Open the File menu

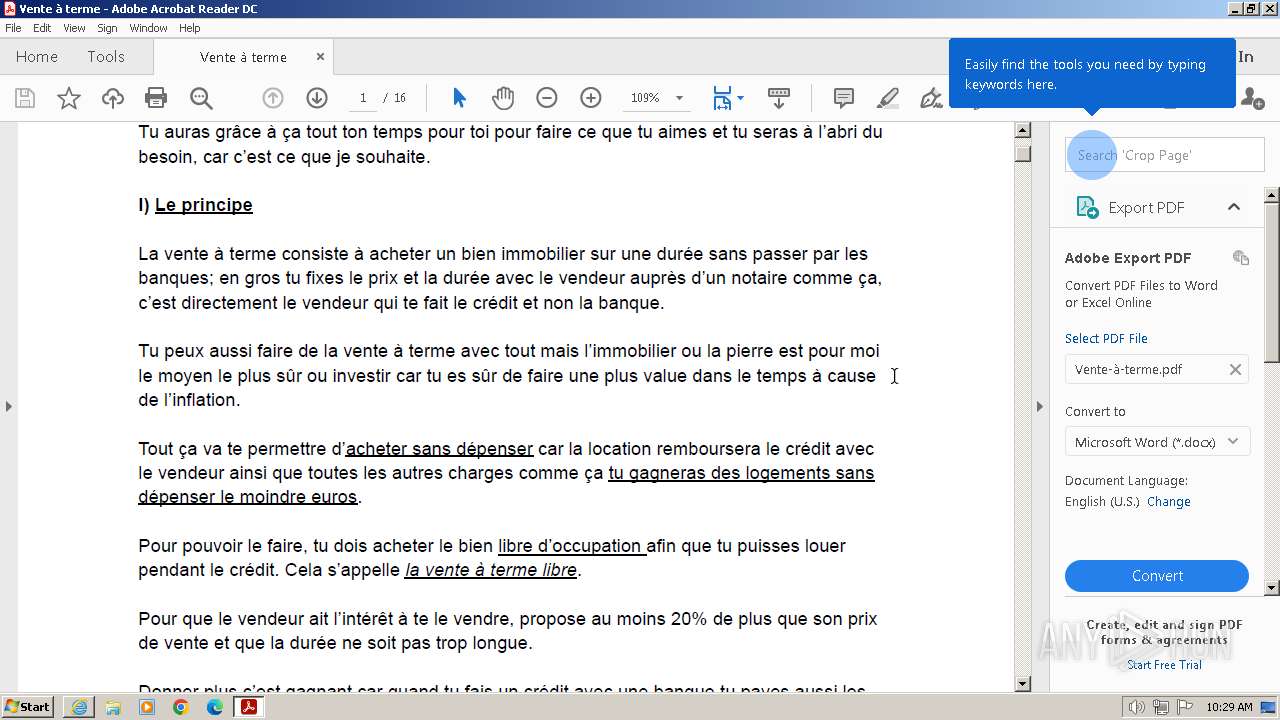click(x=13, y=28)
